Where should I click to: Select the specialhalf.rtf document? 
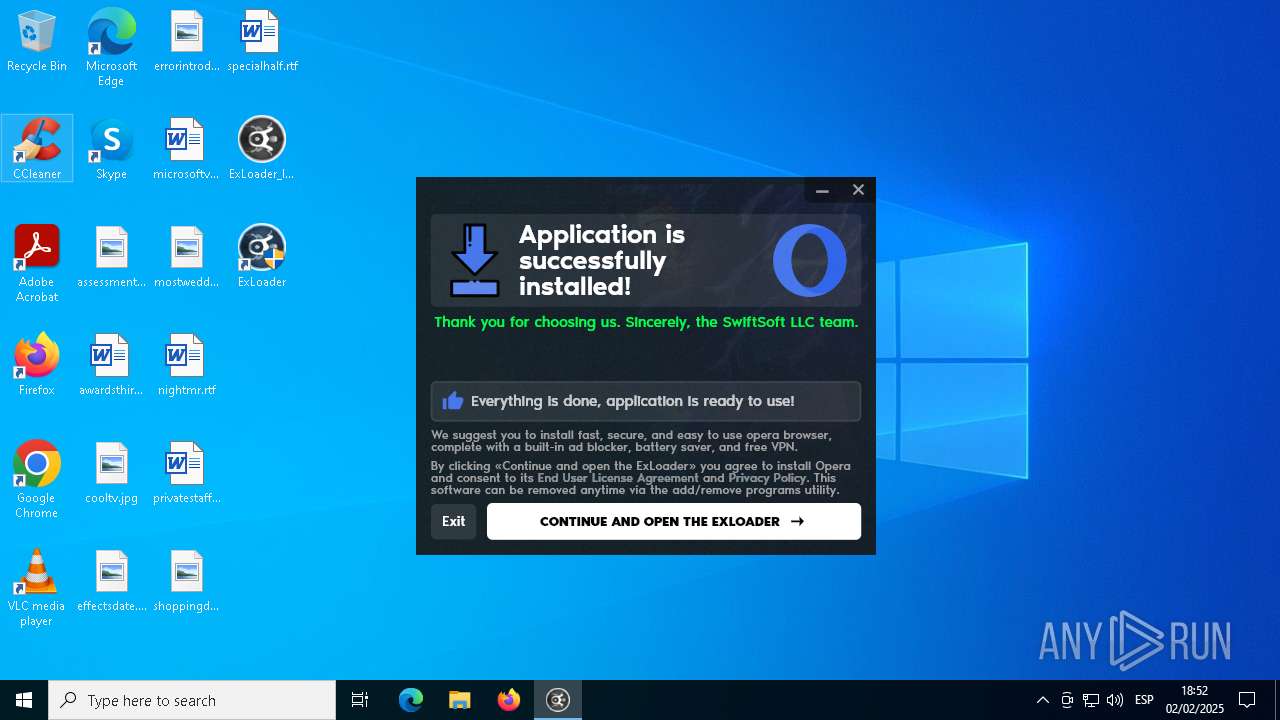tap(262, 42)
